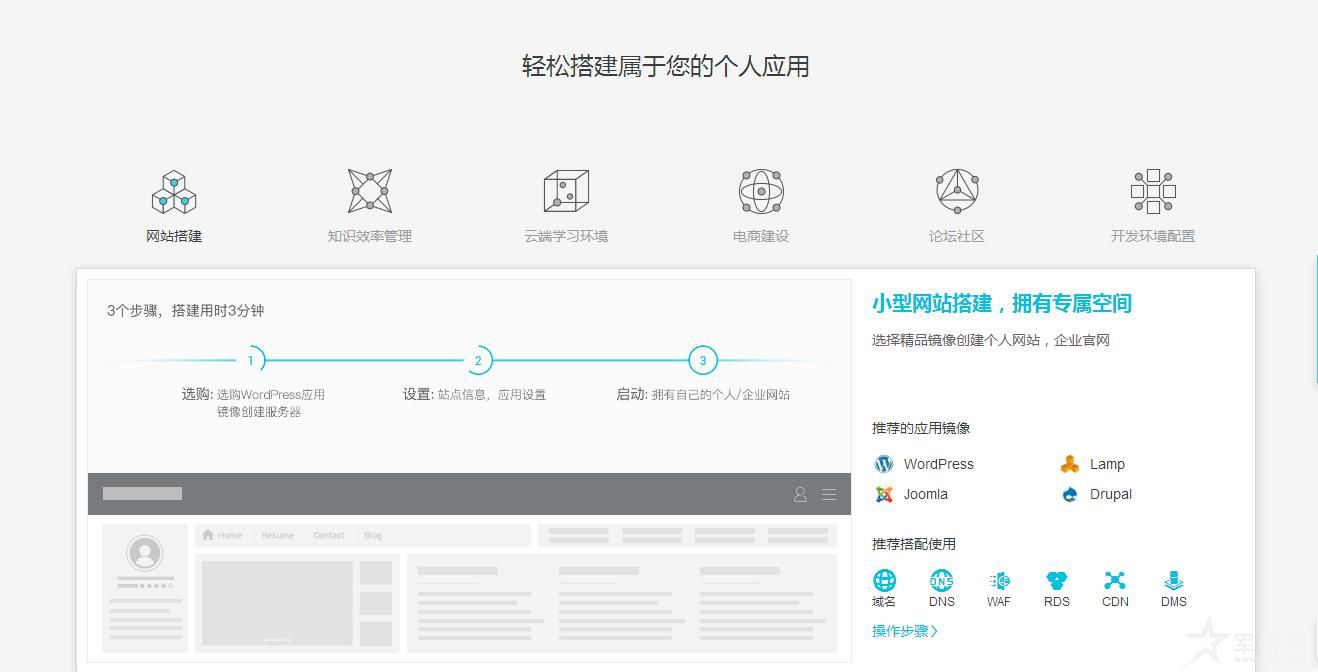Click the website preview mockup thumbnail
The height and width of the screenshot is (672, 1318).
pos(469,565)
